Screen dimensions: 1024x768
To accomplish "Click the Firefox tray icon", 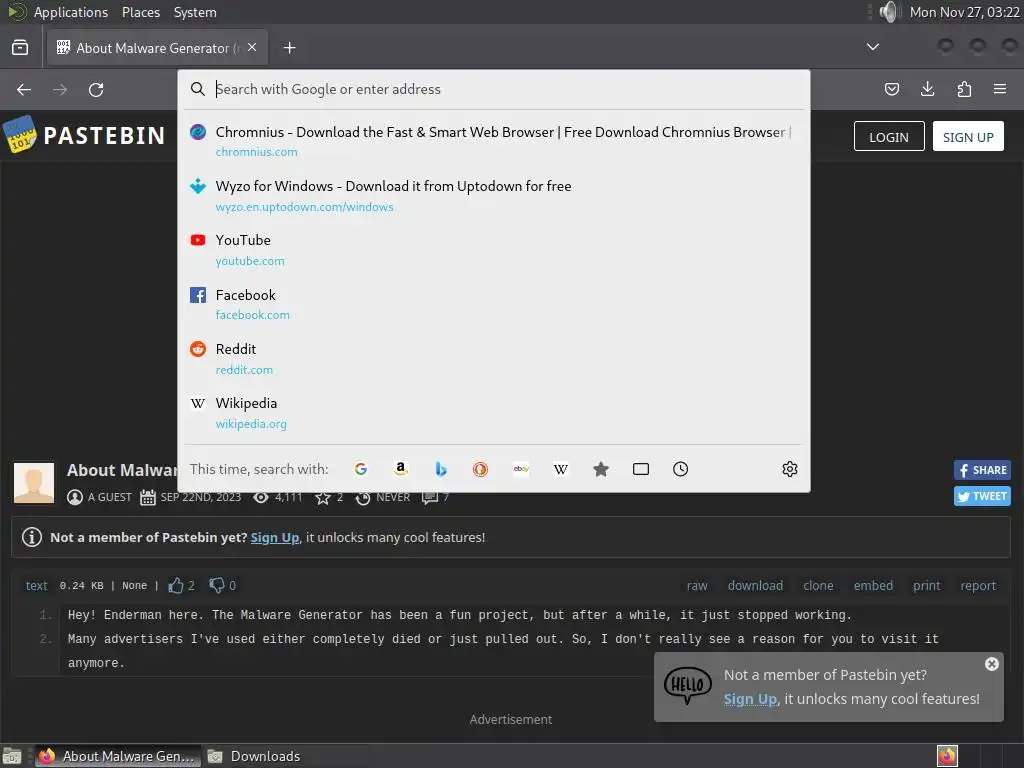I will pyautogui.click(x=947, y=756).
